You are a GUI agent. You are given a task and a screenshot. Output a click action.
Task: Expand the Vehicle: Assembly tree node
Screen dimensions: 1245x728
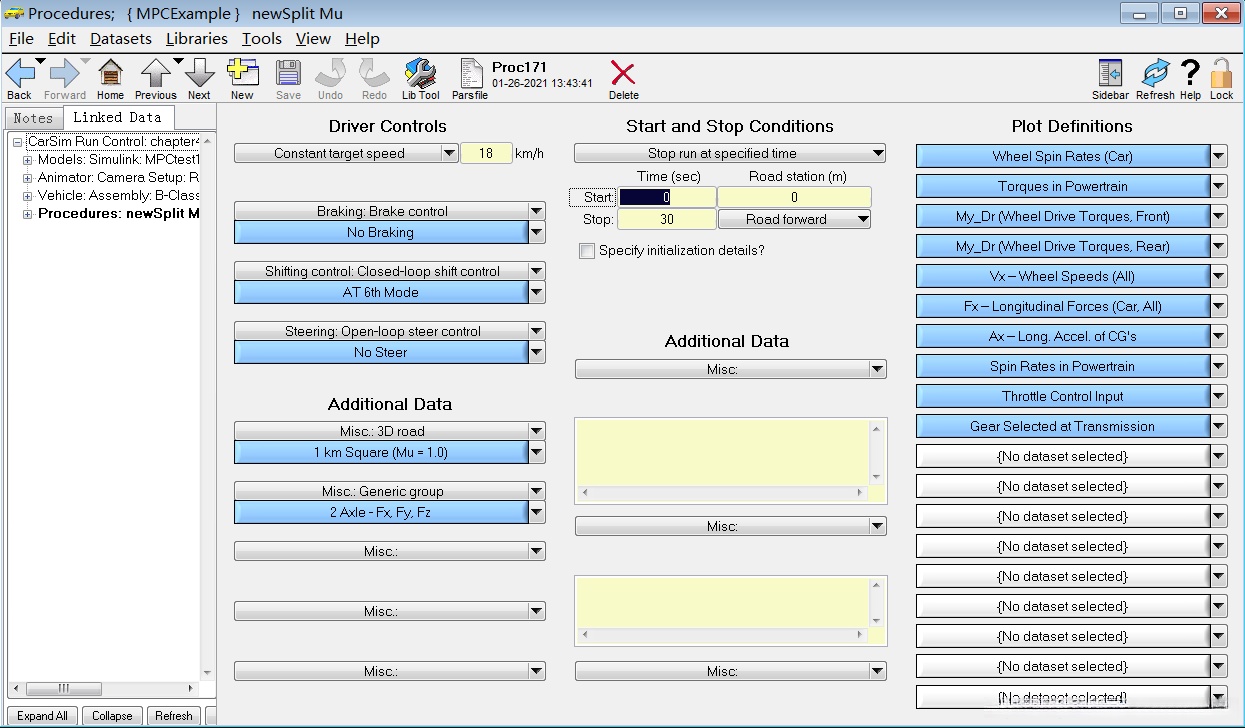(x=28, y=196)
